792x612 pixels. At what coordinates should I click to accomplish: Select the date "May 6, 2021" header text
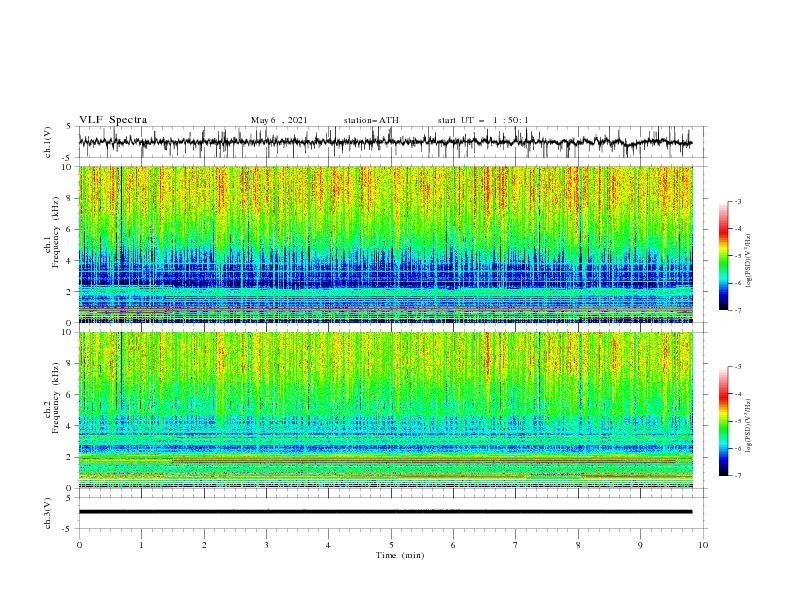(279, 120)
